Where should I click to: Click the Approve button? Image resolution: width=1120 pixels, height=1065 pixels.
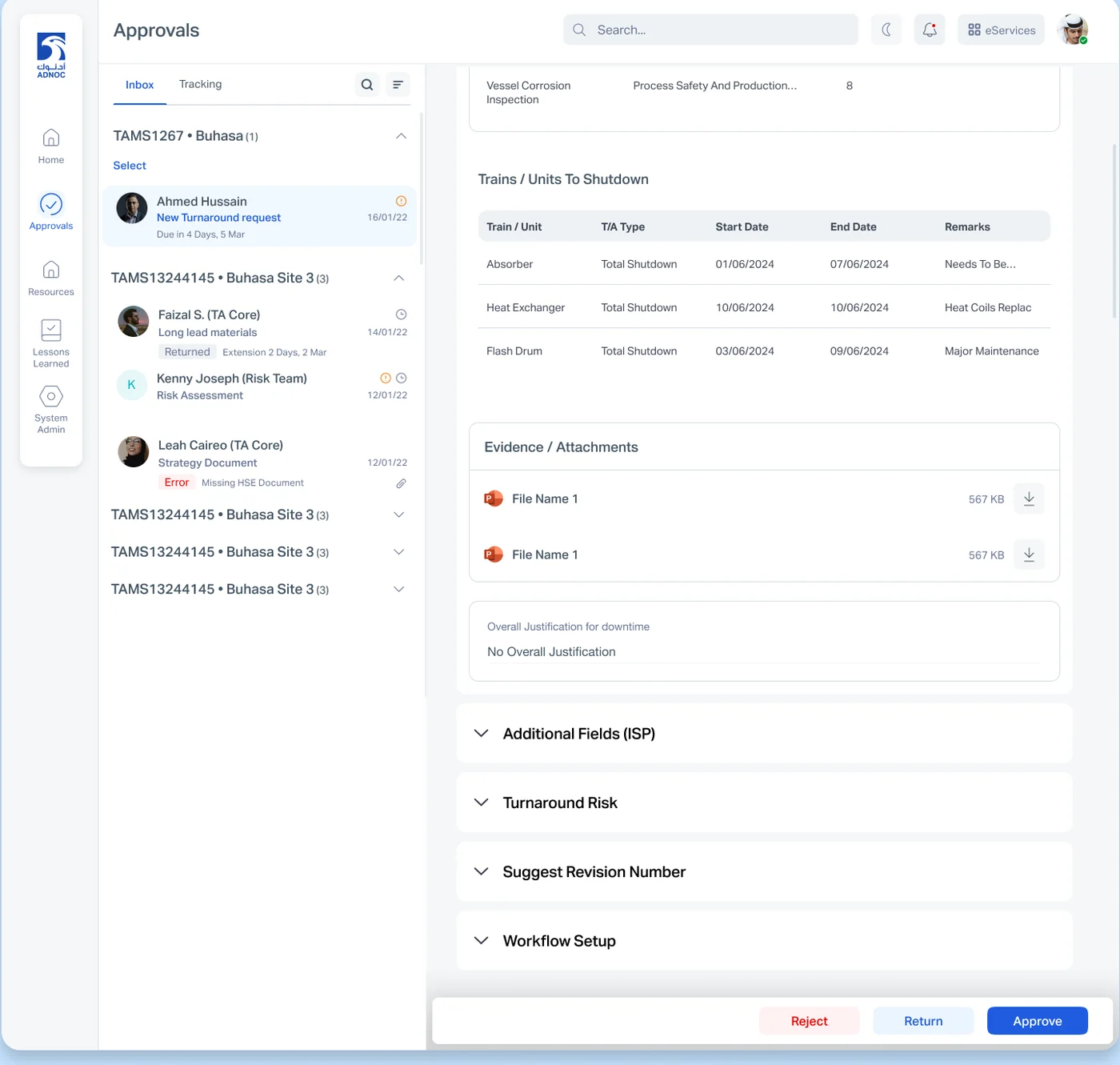tap(1038, 1021)
